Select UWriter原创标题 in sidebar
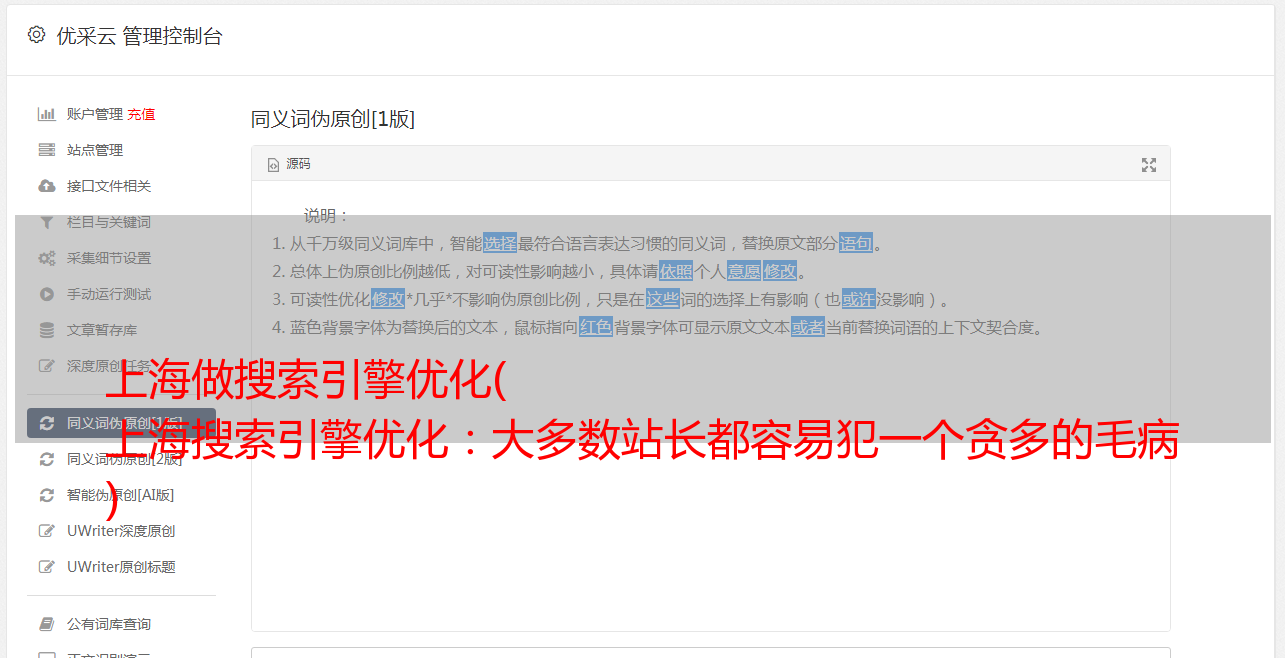The image size is (1285, 658). pos(121,567)
